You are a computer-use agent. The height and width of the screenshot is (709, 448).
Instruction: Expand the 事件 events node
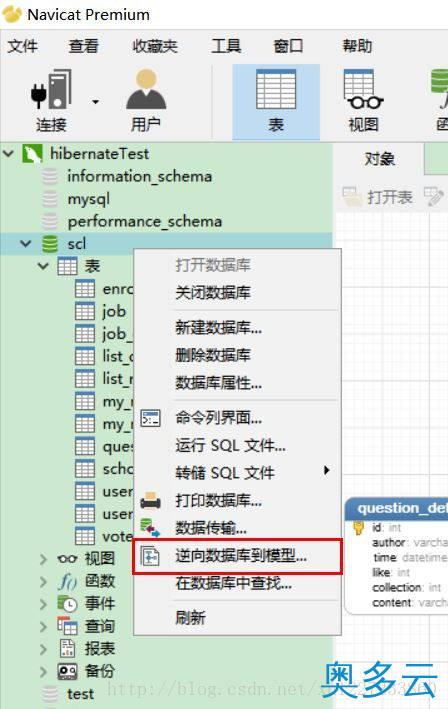click(43, 604)
